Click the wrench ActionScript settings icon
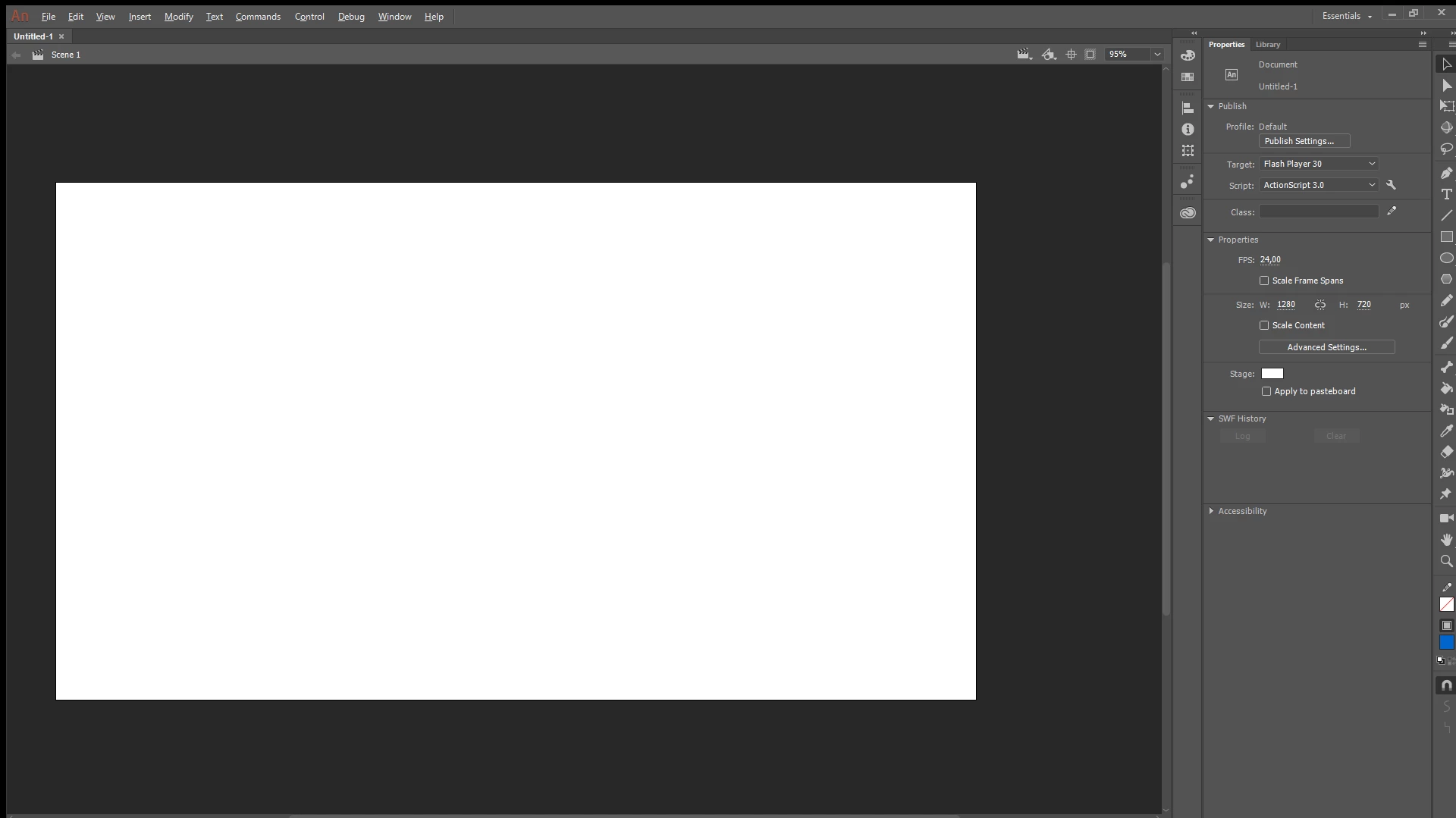This screenshot has width=1456, height=818. [x=1391, y=185]
